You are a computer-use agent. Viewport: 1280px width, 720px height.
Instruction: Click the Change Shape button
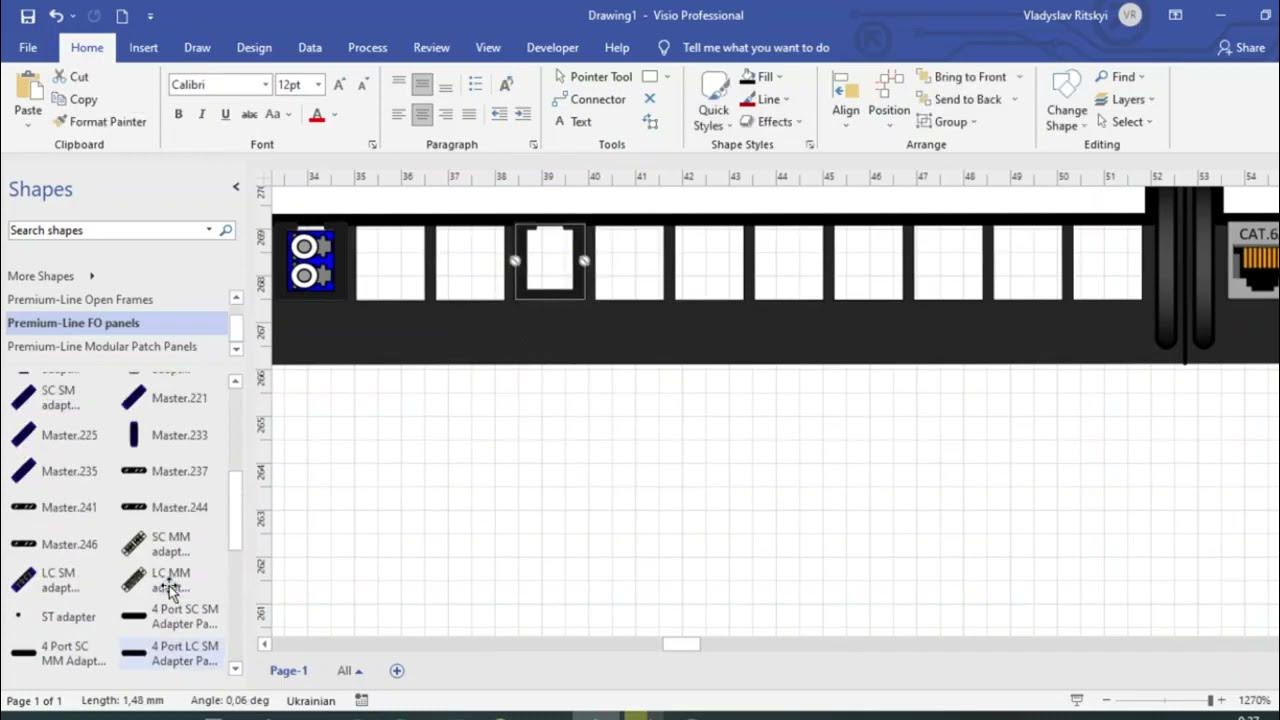pos(1066,101)
